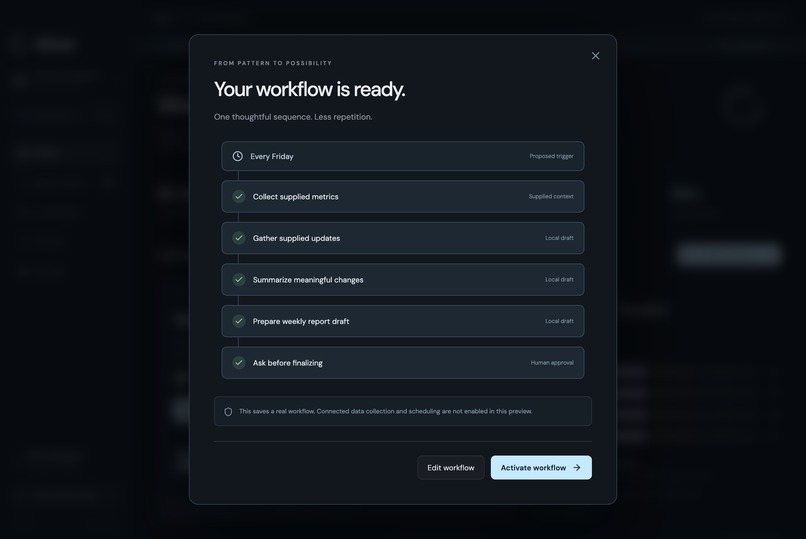Click Local draft label on Summarize meaningful changes
The image size is (806, 539).
559,280
